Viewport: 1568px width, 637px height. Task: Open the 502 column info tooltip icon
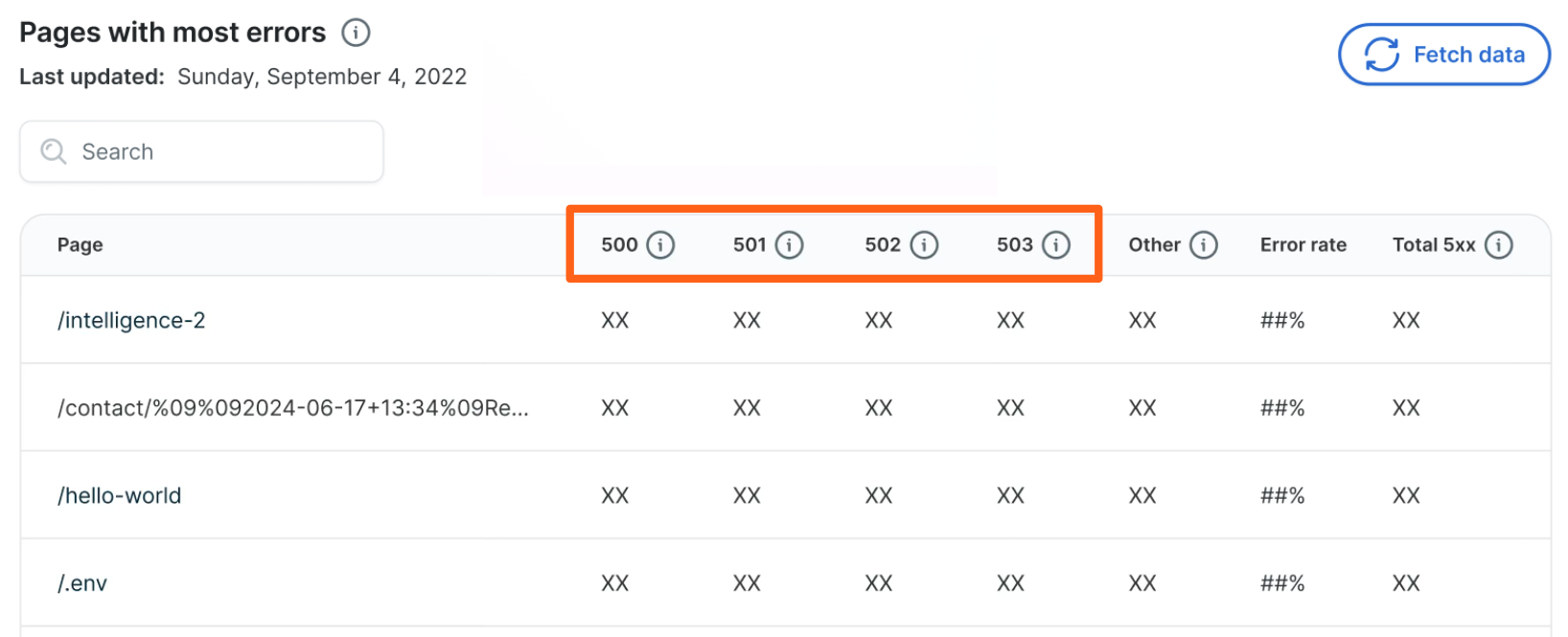tap(924, 245)
